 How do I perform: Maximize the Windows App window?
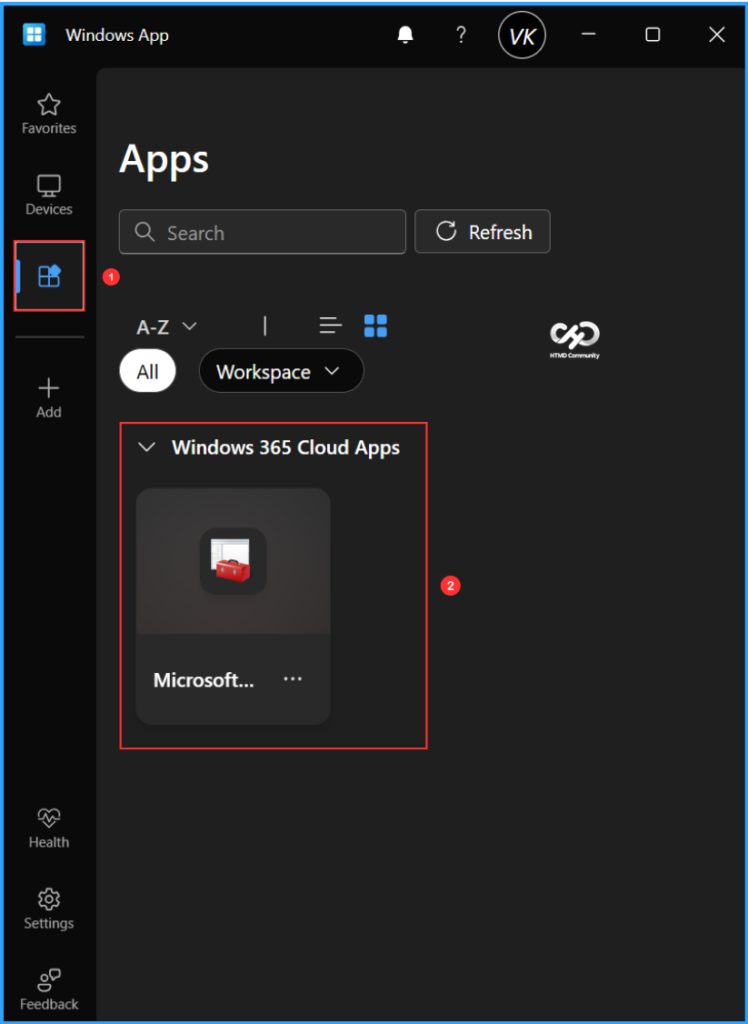click(x=653, y=35)
